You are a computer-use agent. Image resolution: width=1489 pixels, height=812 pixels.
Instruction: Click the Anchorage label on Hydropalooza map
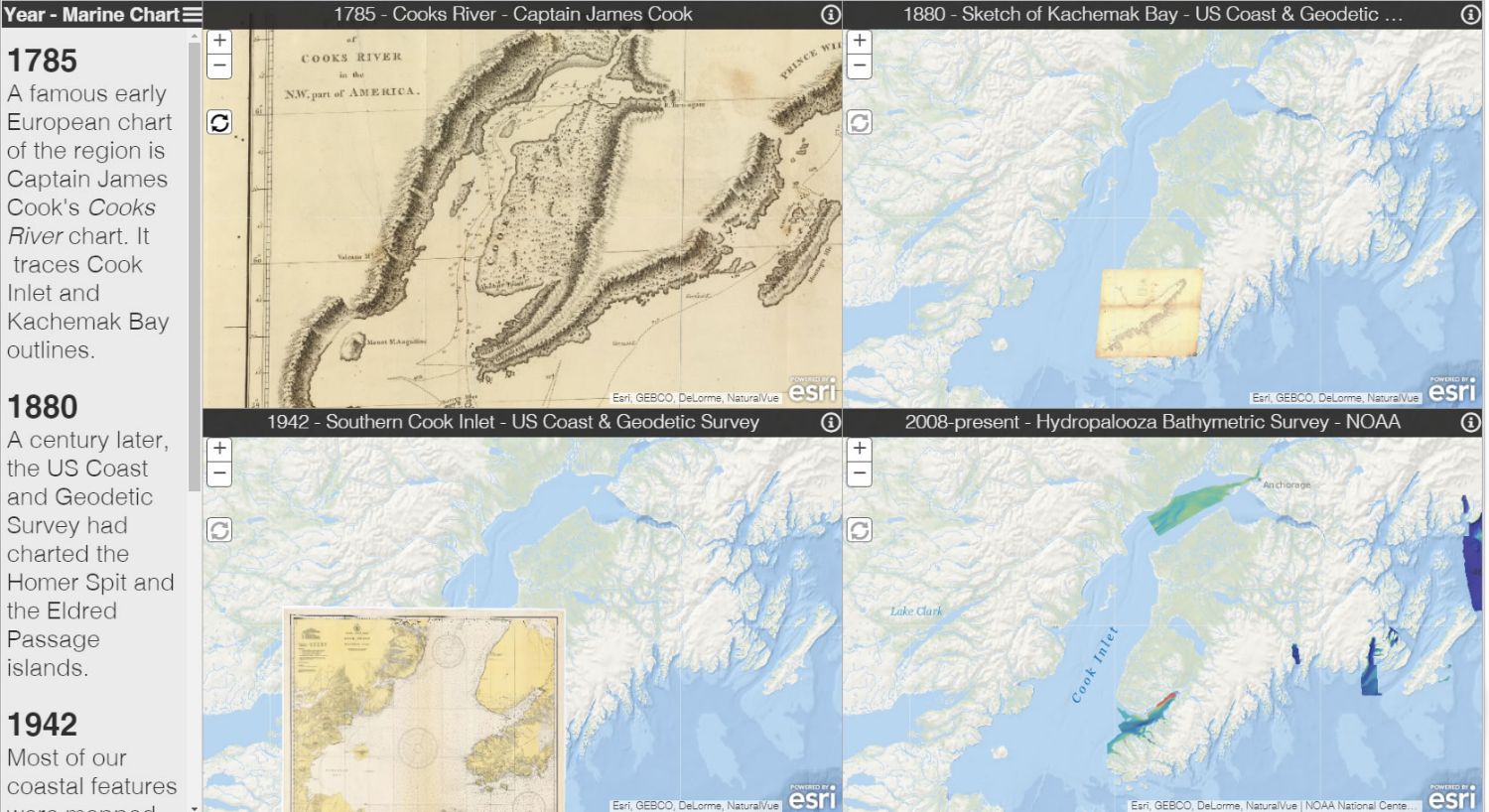(x=1286, y=485)
